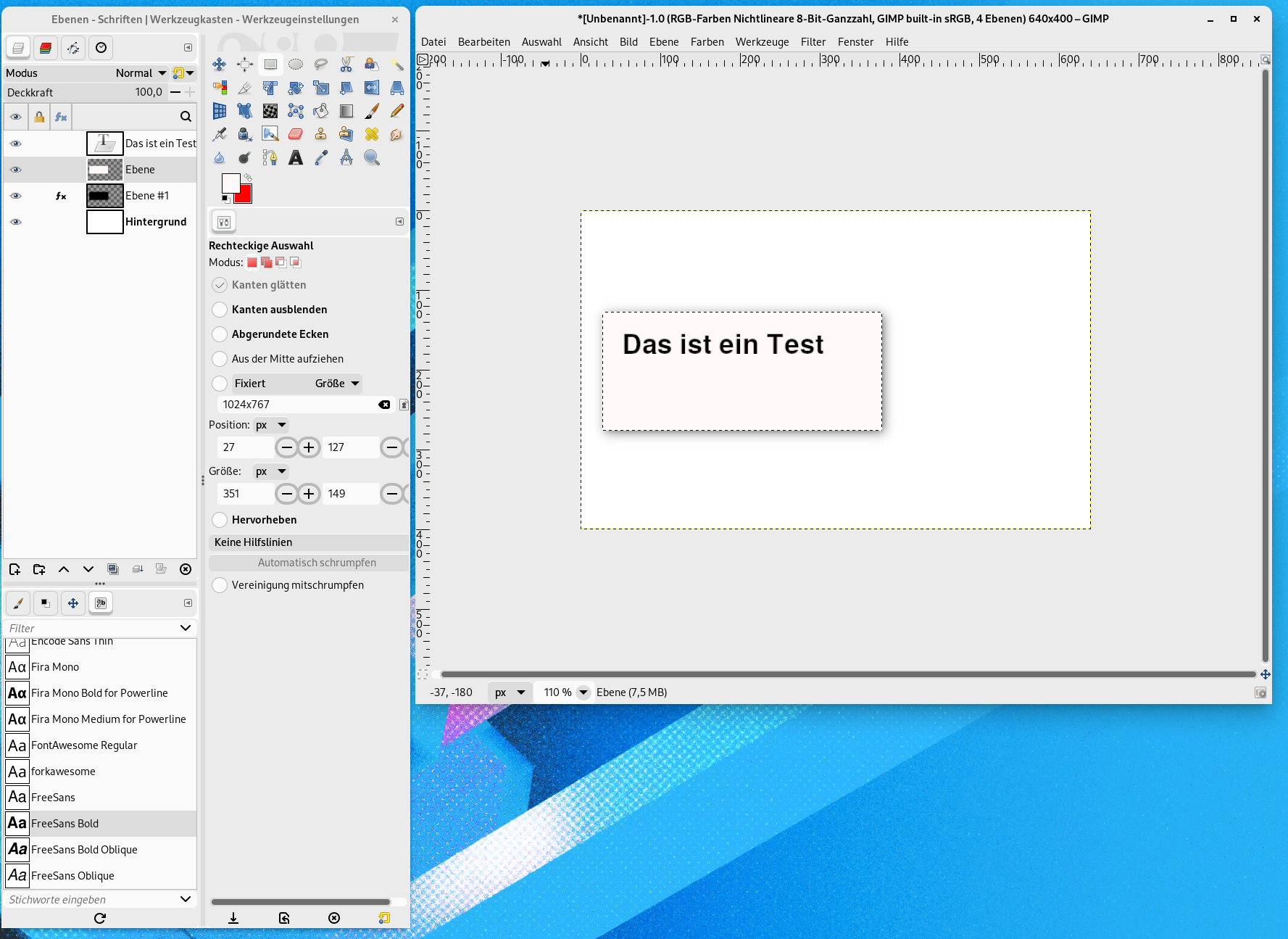Select the Color Picker tool
The image size is (1288, 939).
click(321, 157)
